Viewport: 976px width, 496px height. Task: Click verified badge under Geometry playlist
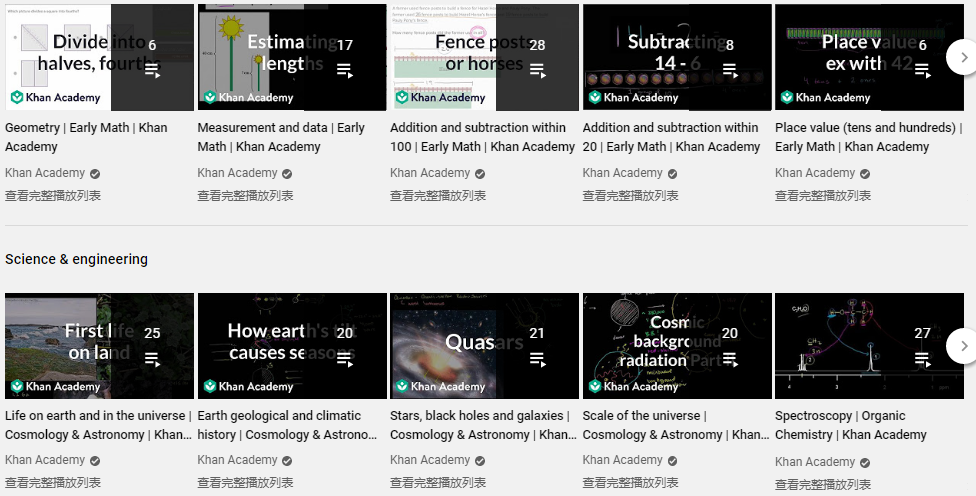point(95,174)
